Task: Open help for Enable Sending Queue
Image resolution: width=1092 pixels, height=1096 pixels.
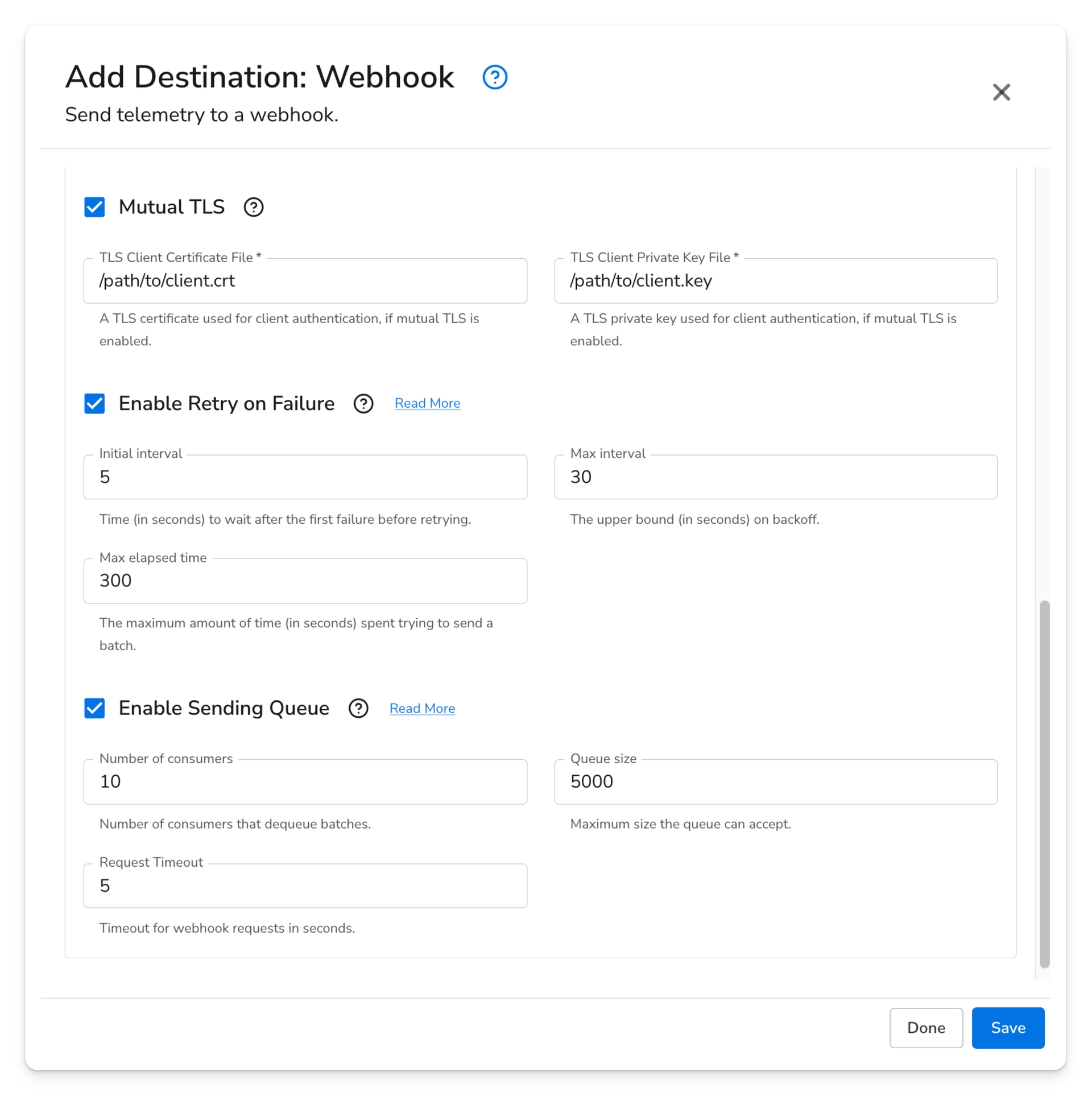Action: [358, 708]
